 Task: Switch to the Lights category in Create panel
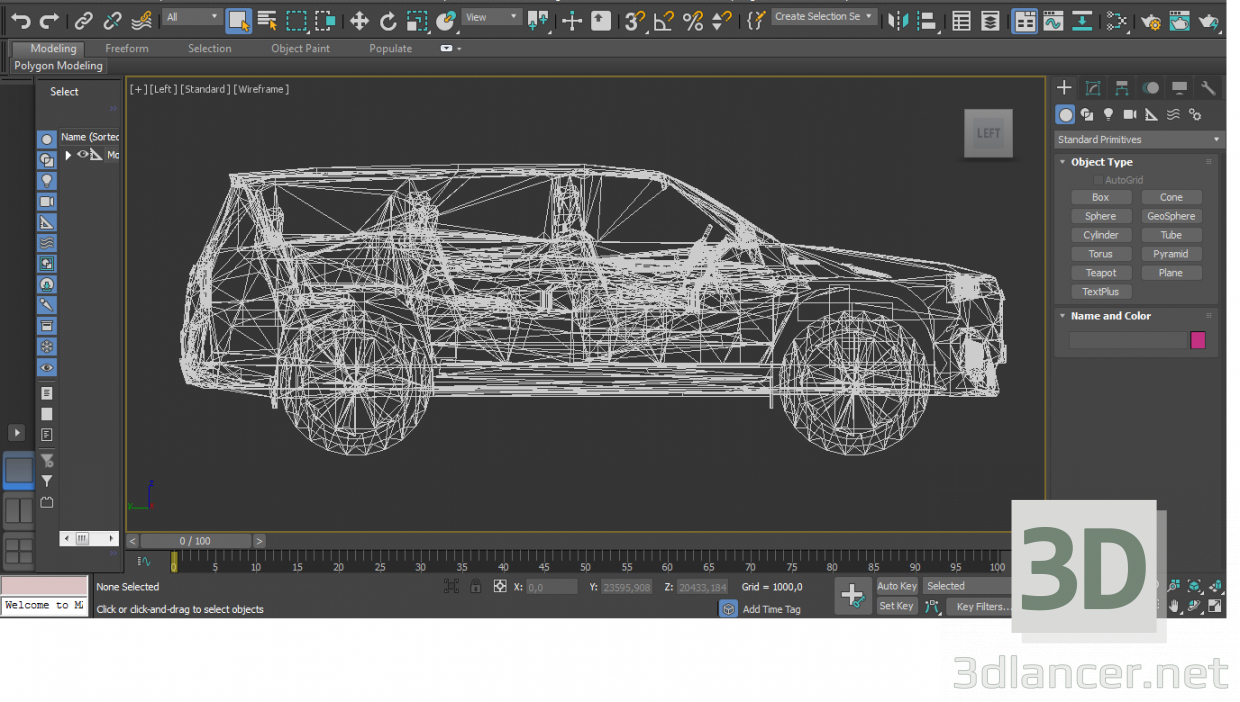click(x=1108, y=114)
